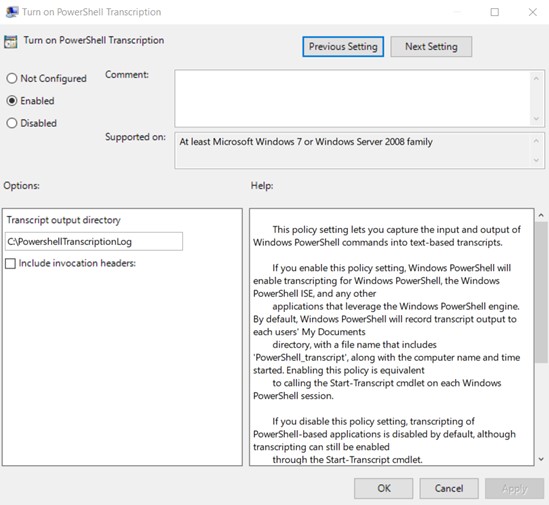Image resolution: width=549 pixels, height=505 pixels.
Task: Focus the Transcript output directory field
Action: [94, 241]
